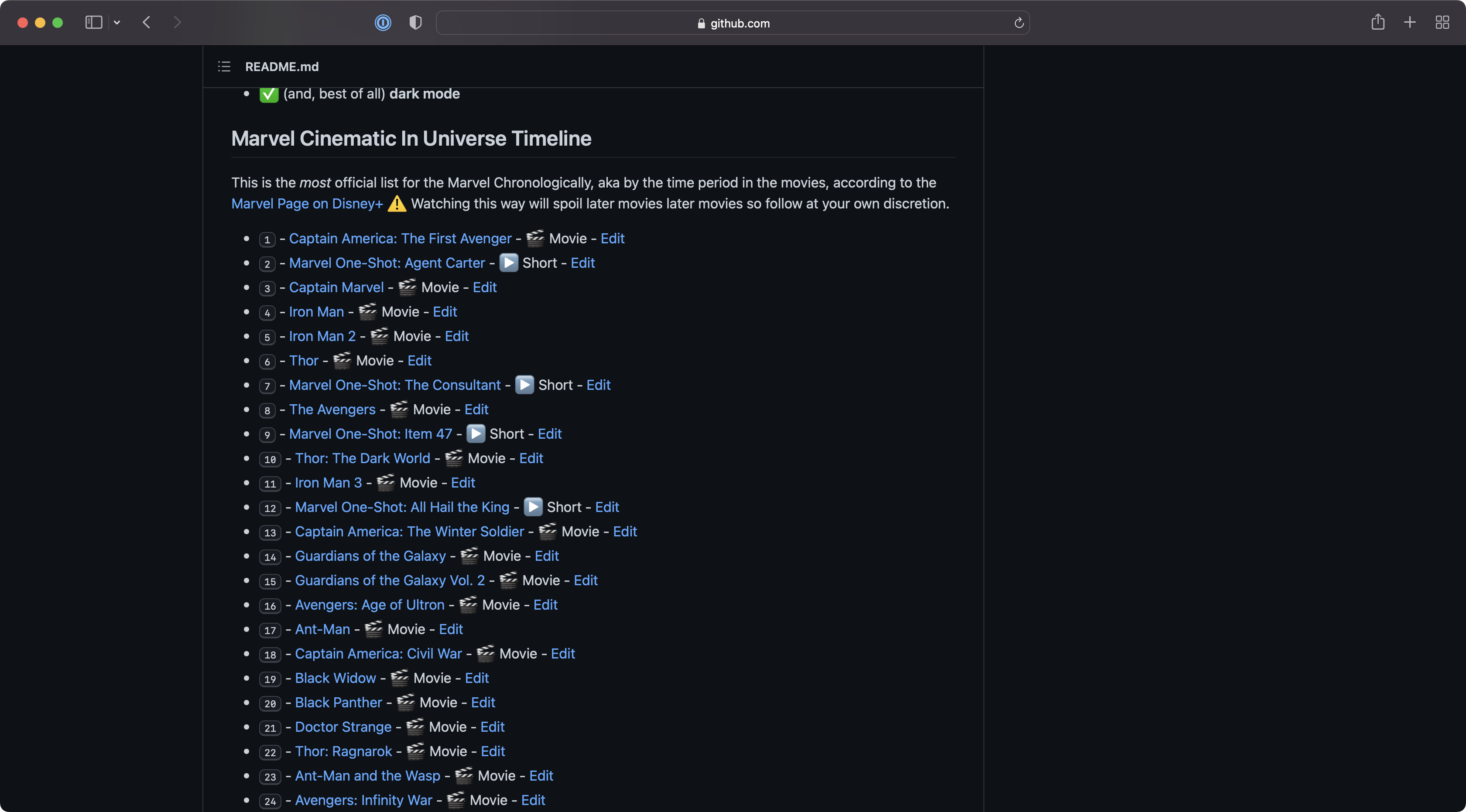Click Edit on Thor: Ragnarok row
This screenshot has height=812, width=1466.
[x=493, y=752]
